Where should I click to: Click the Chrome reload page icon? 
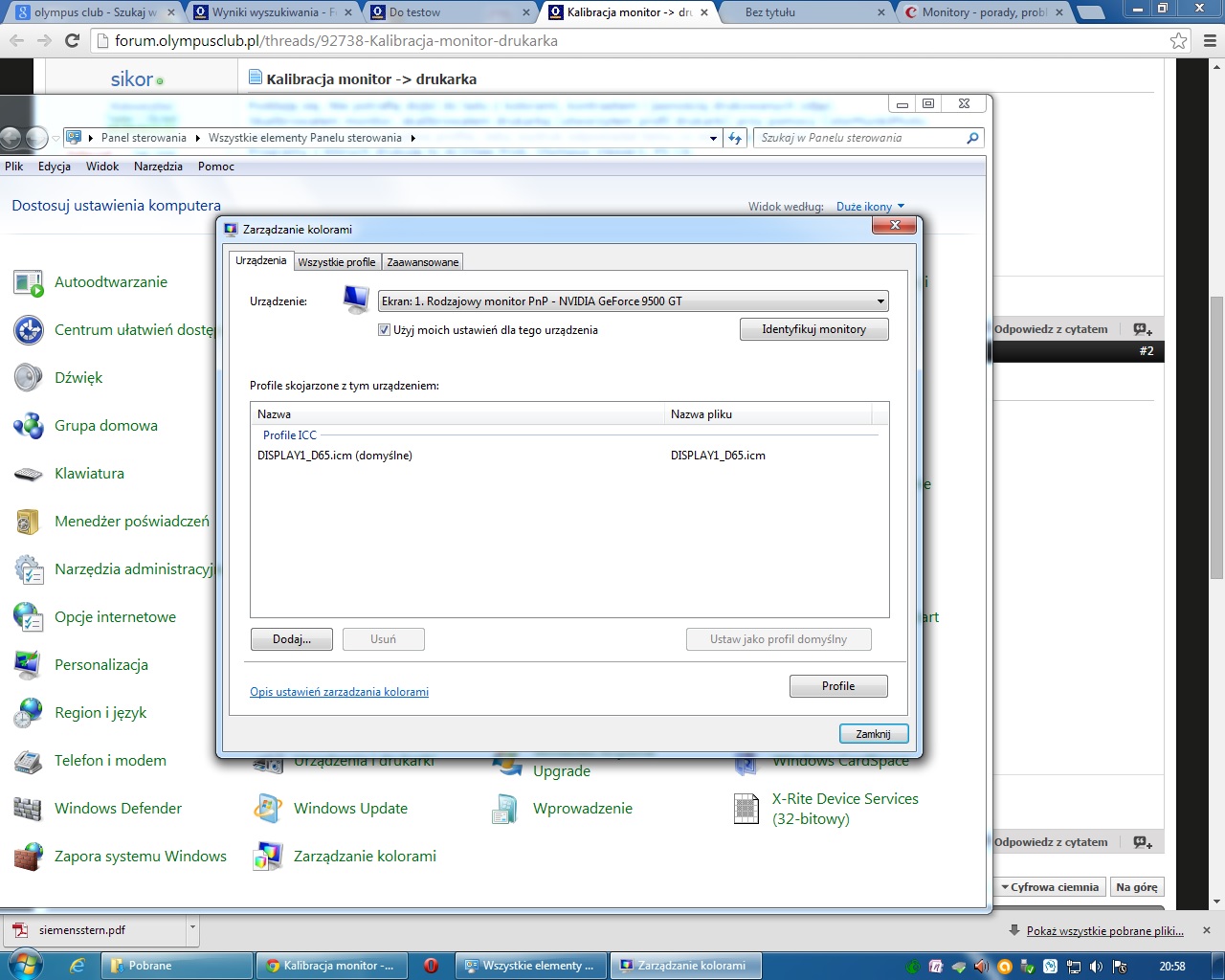[x=72, y=40]
